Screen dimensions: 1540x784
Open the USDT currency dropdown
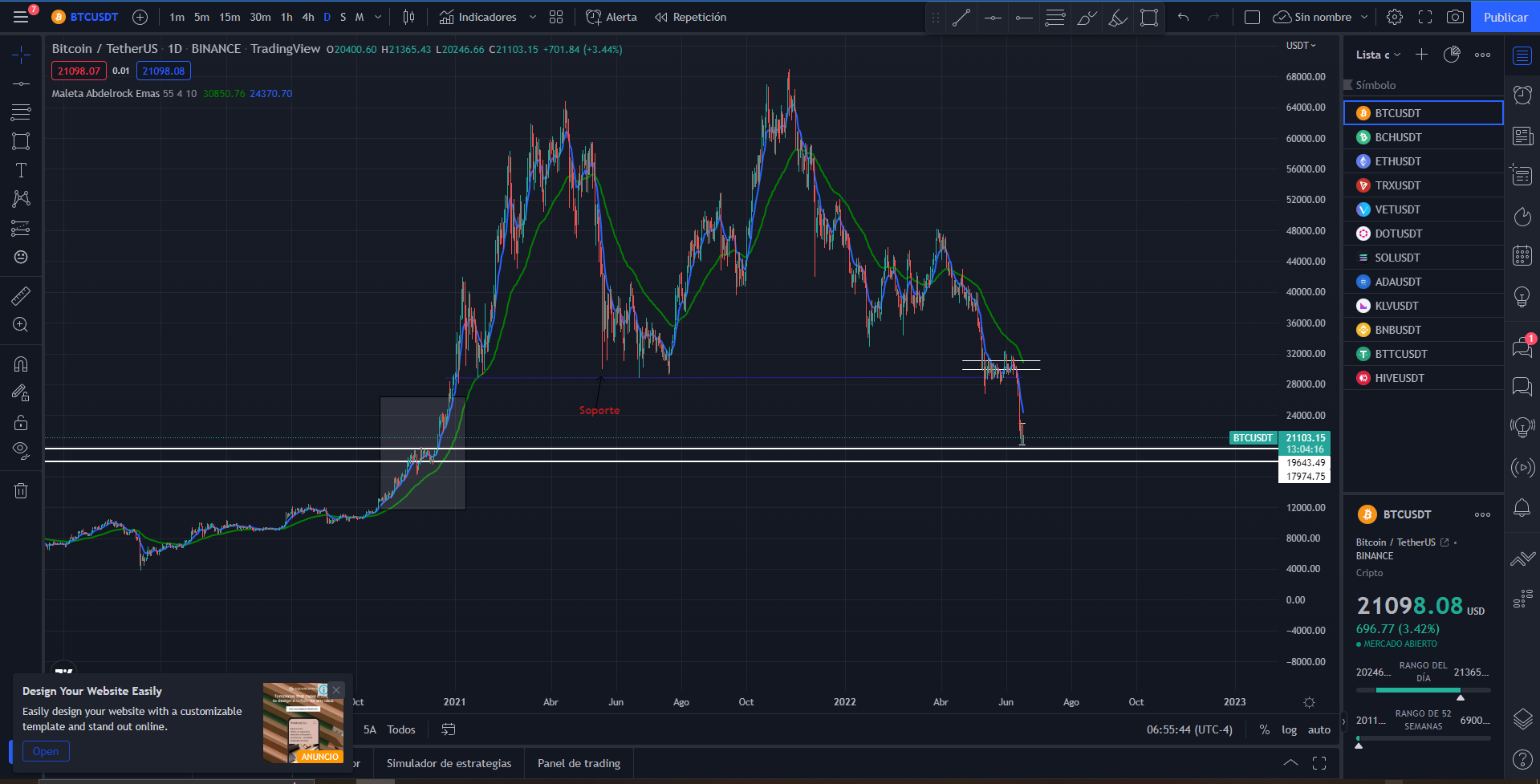coord(1301,46)
